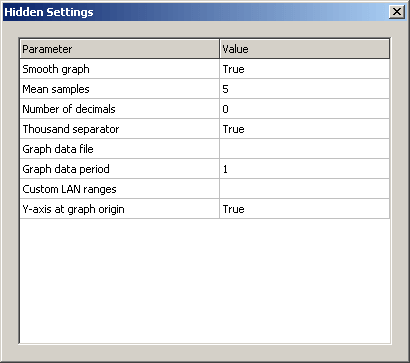This screenshot has height=363, width=410.
Task: Click the value 1 for Graph data period
Action: tap(304, 169)
